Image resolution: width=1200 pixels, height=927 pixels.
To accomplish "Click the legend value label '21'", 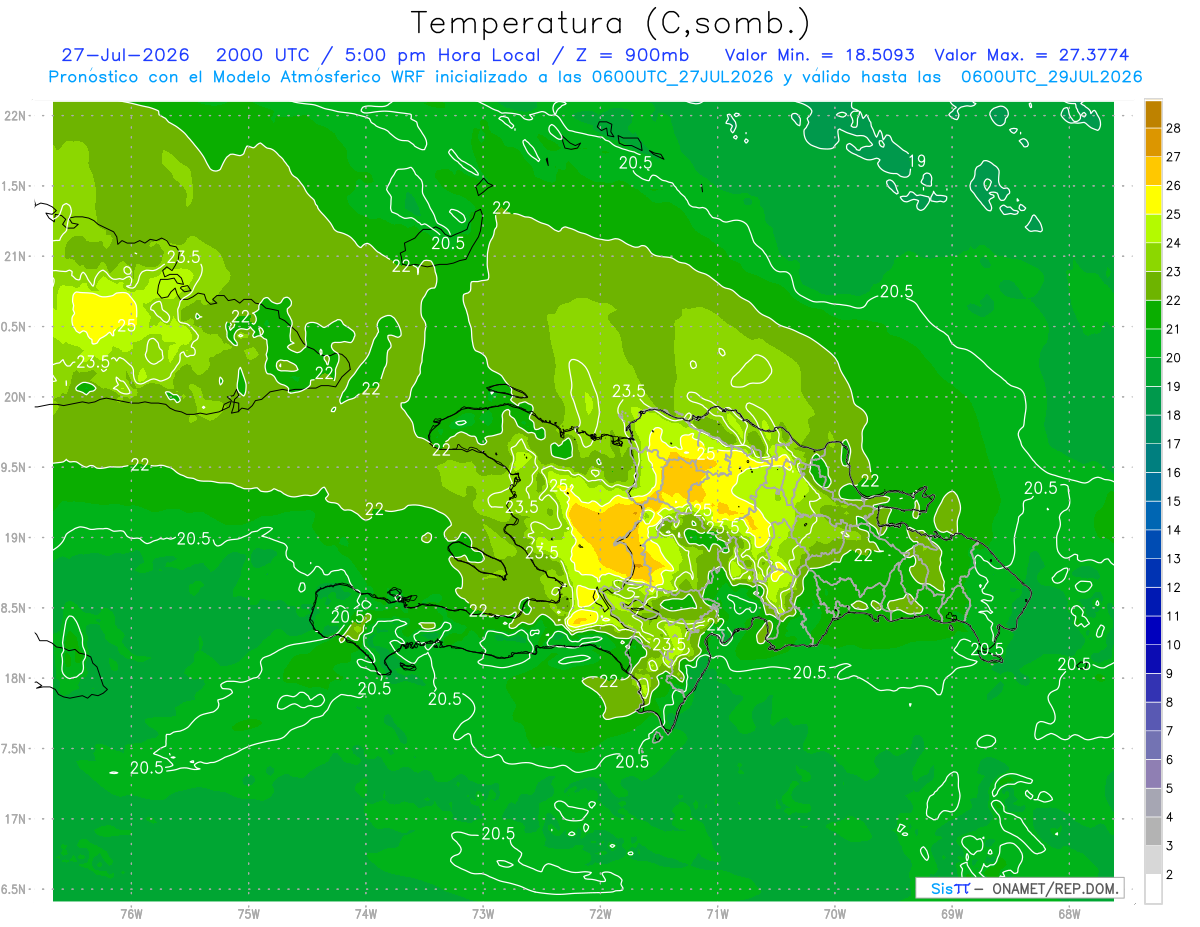I will 1174,329.
